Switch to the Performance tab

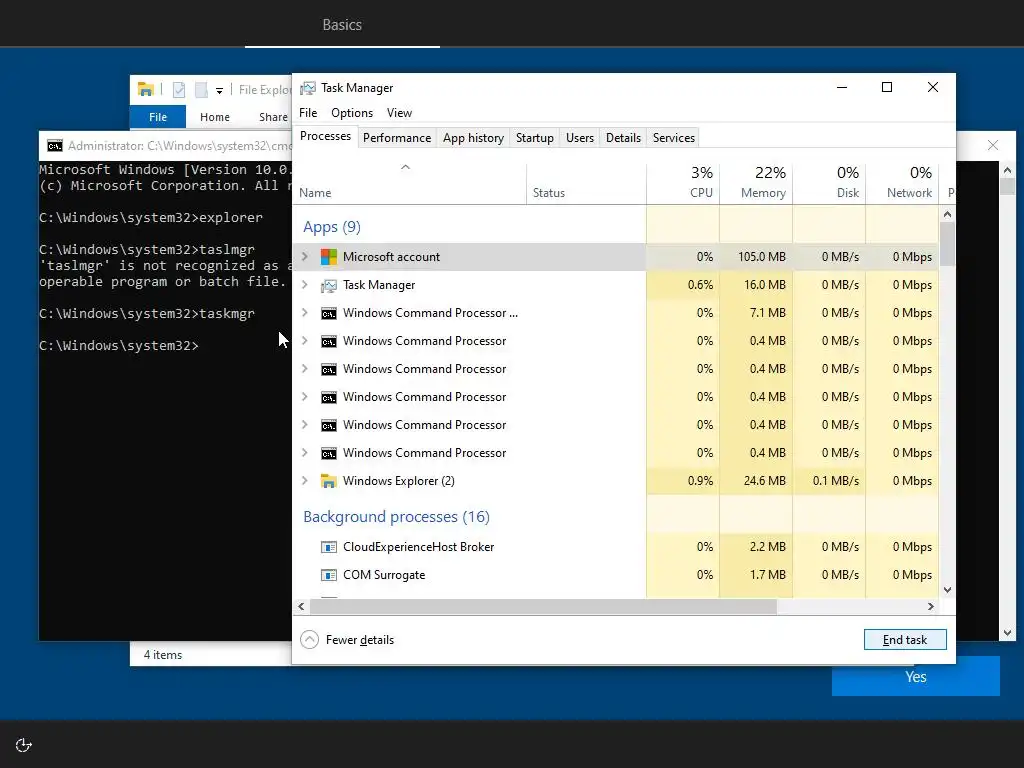(397, 138)
